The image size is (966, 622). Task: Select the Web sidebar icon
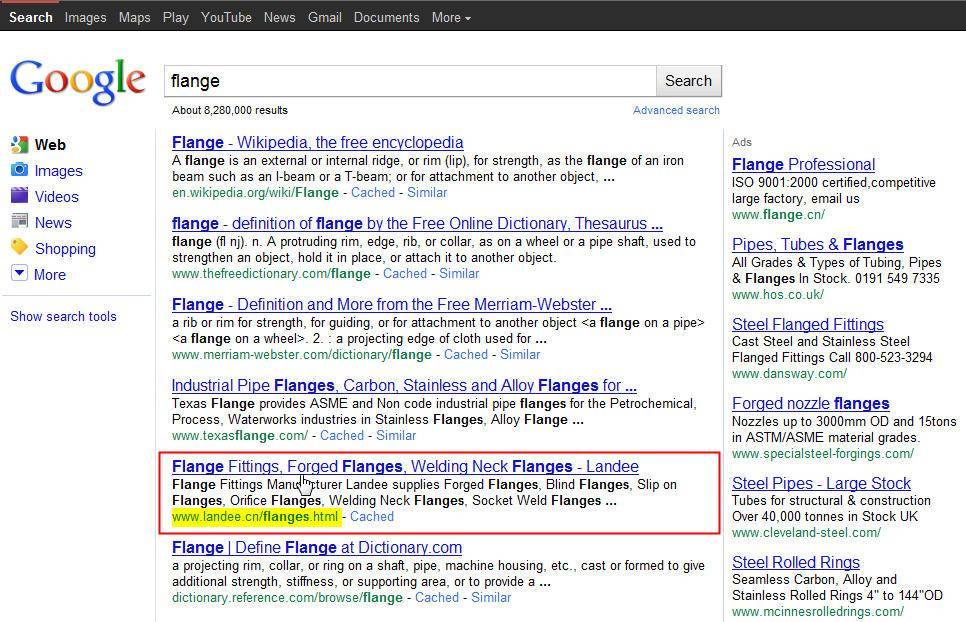[x=19, y=145]
